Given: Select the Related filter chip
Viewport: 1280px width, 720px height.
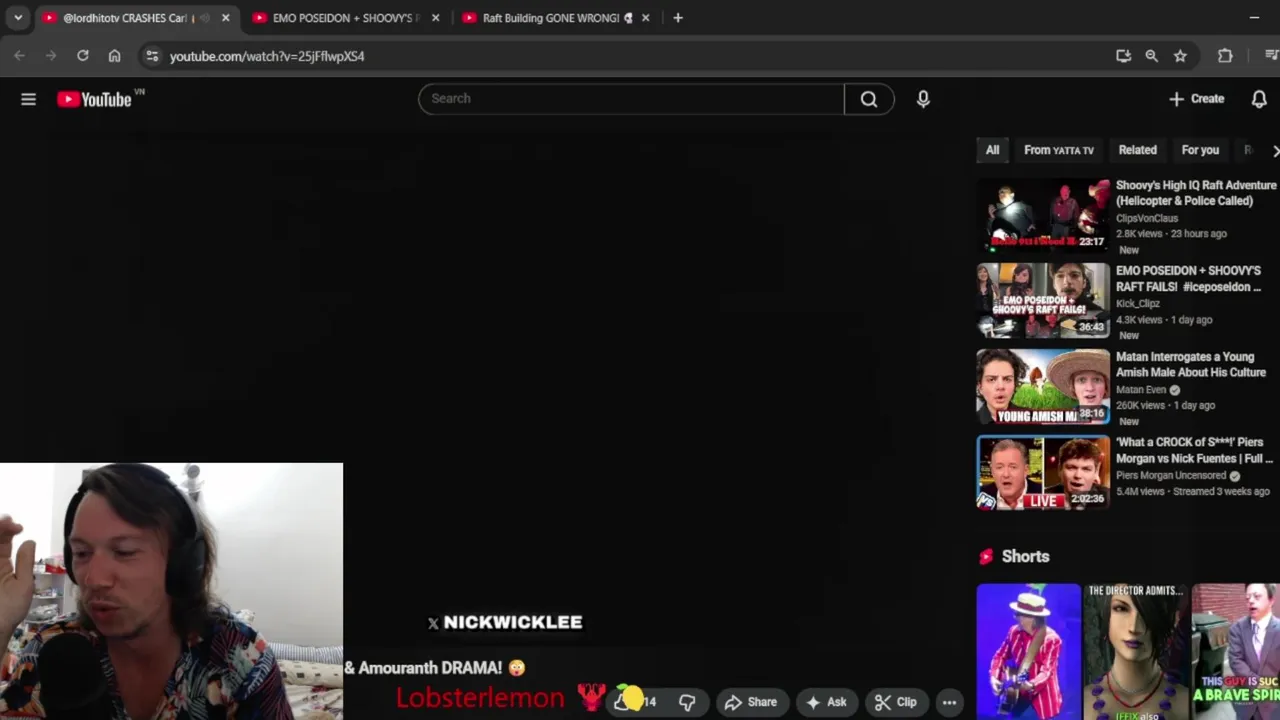Looking at the screenshot, I should 1137,150.
